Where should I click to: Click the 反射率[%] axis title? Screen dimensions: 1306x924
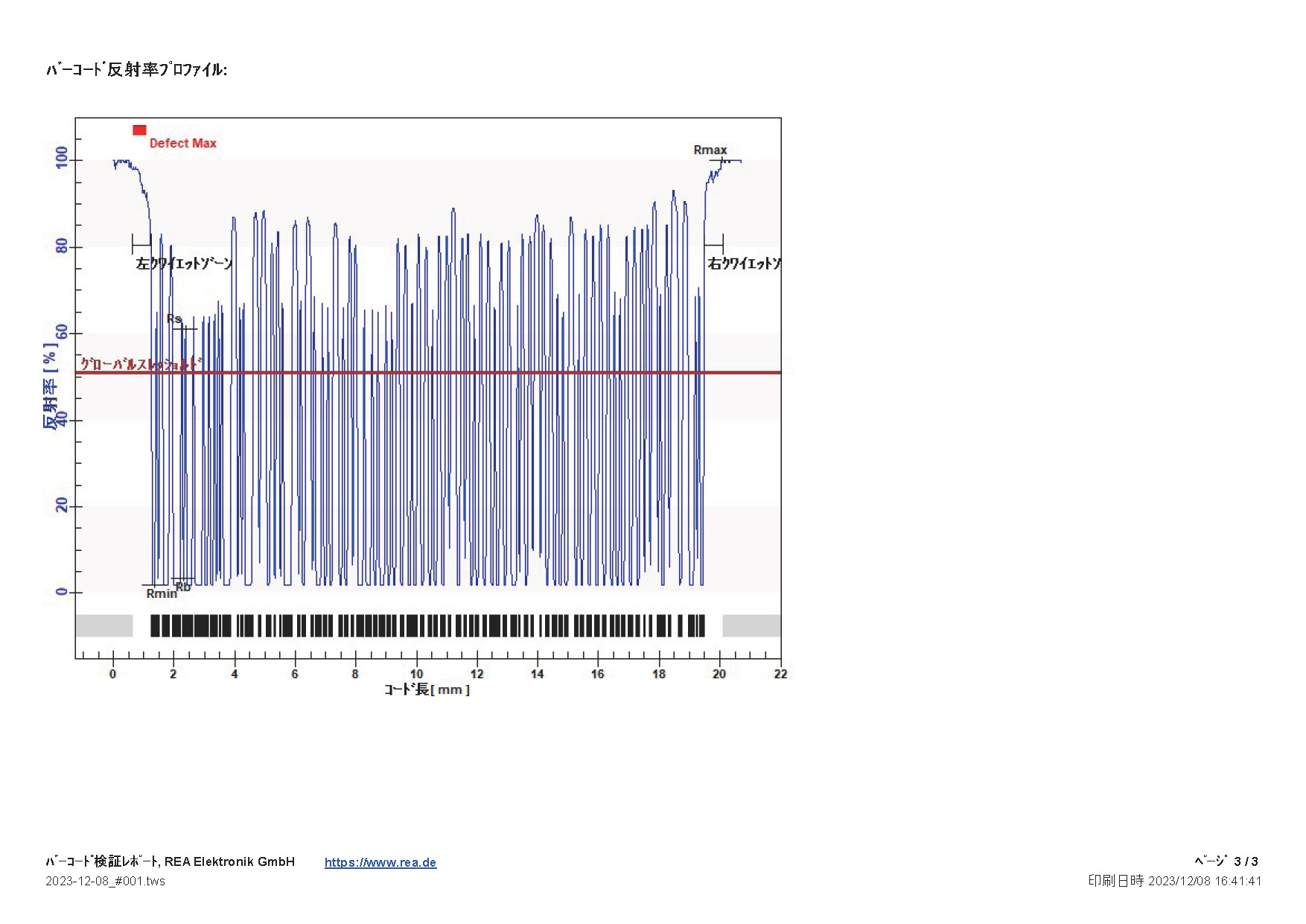pyautogui.click(x=49, y=386)
